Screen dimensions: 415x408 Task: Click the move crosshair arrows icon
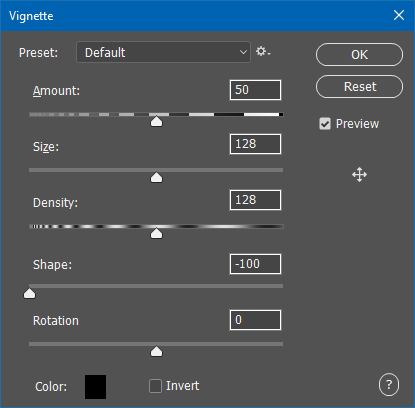tap(359, 175)
